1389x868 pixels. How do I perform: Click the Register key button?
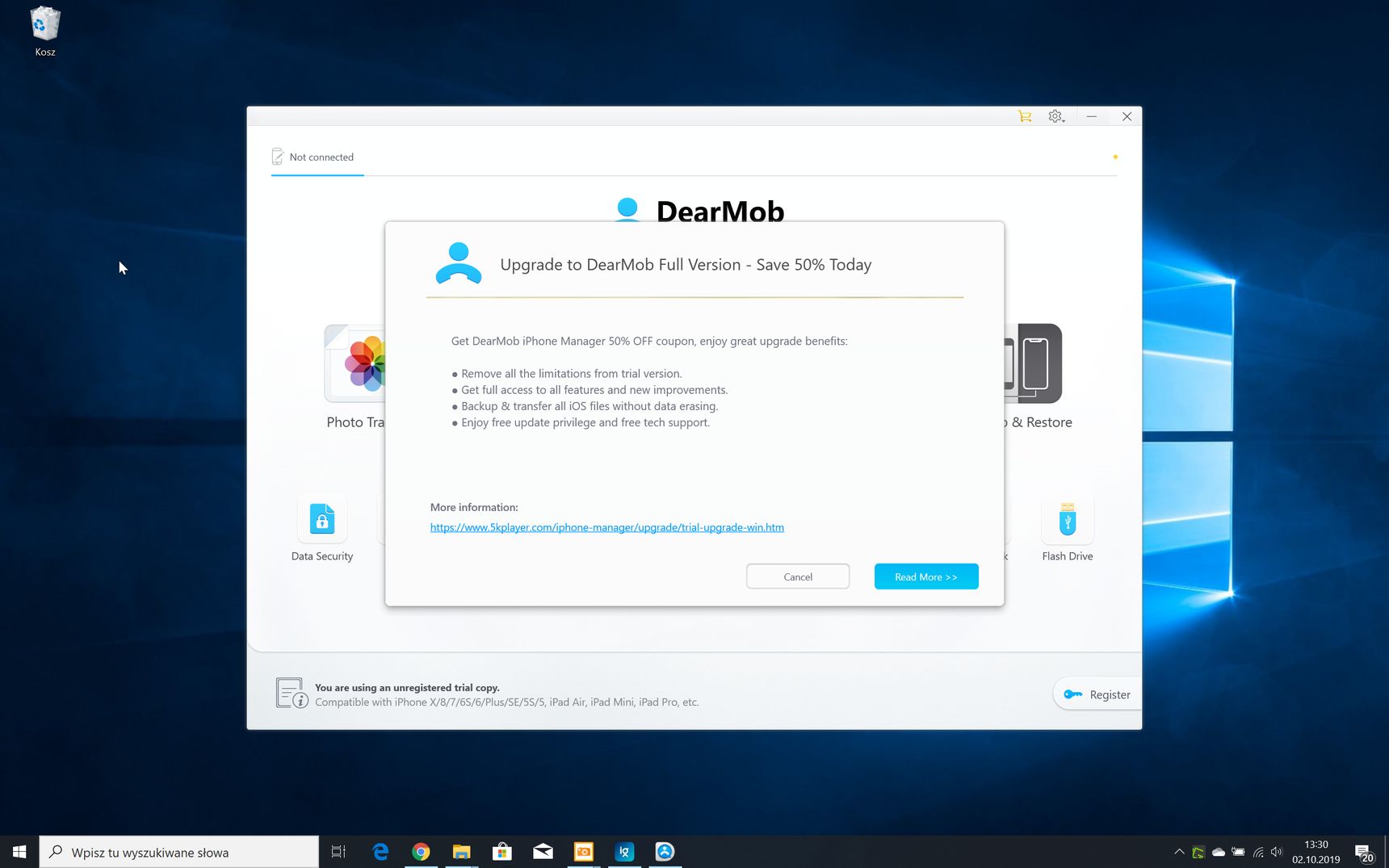click(1097, 694)
